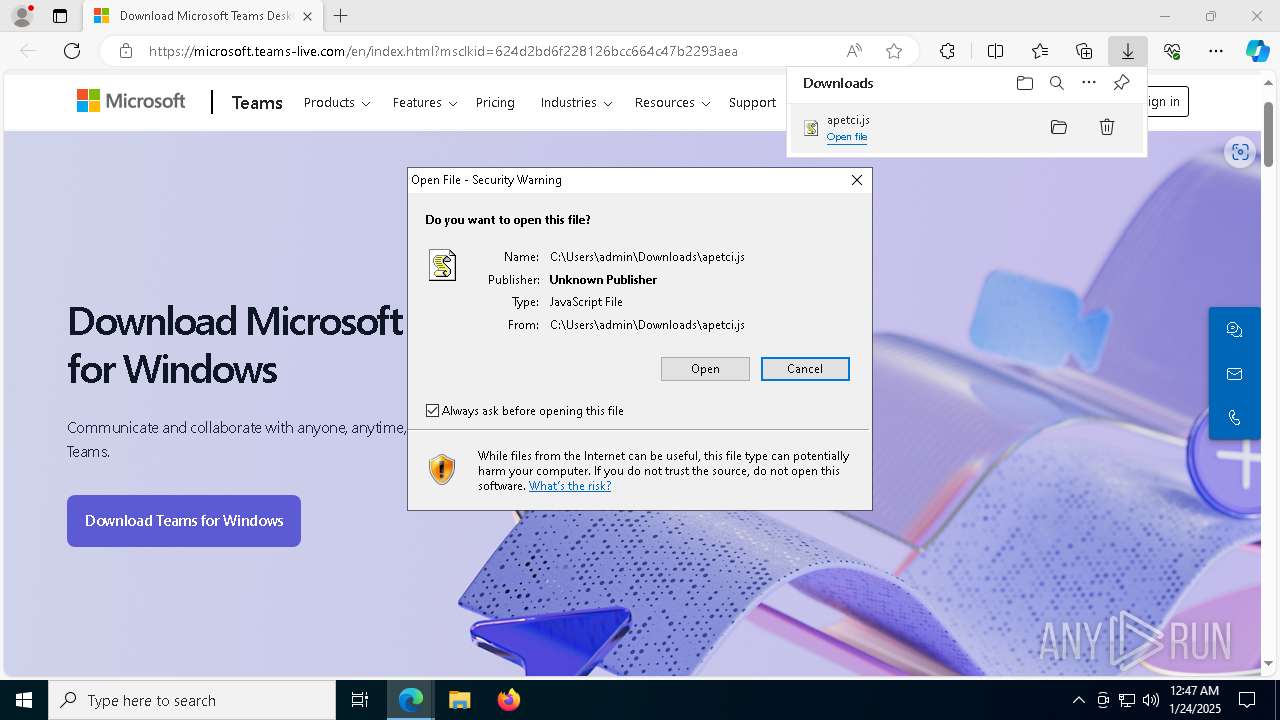Toggle split screen icon
This screenshot has width=1280, height=720.
click(x=995, y=51)
